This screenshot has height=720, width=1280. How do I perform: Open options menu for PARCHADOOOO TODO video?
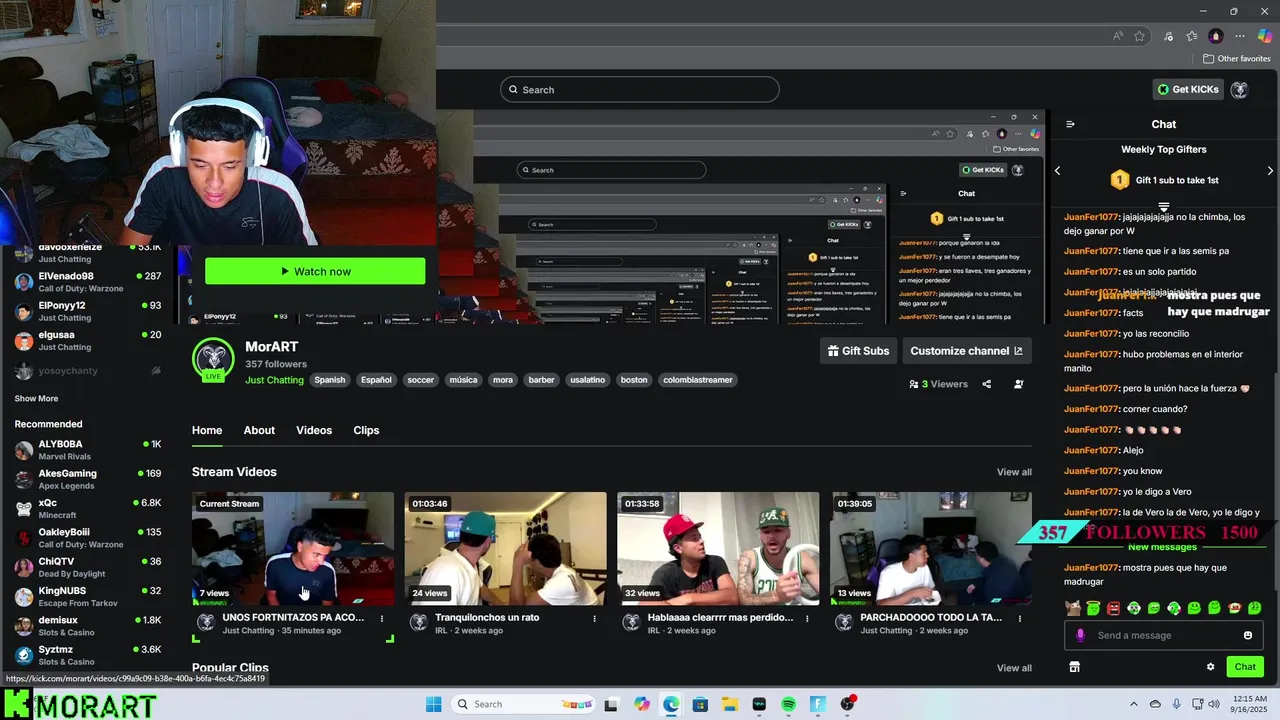point(1019,618)
